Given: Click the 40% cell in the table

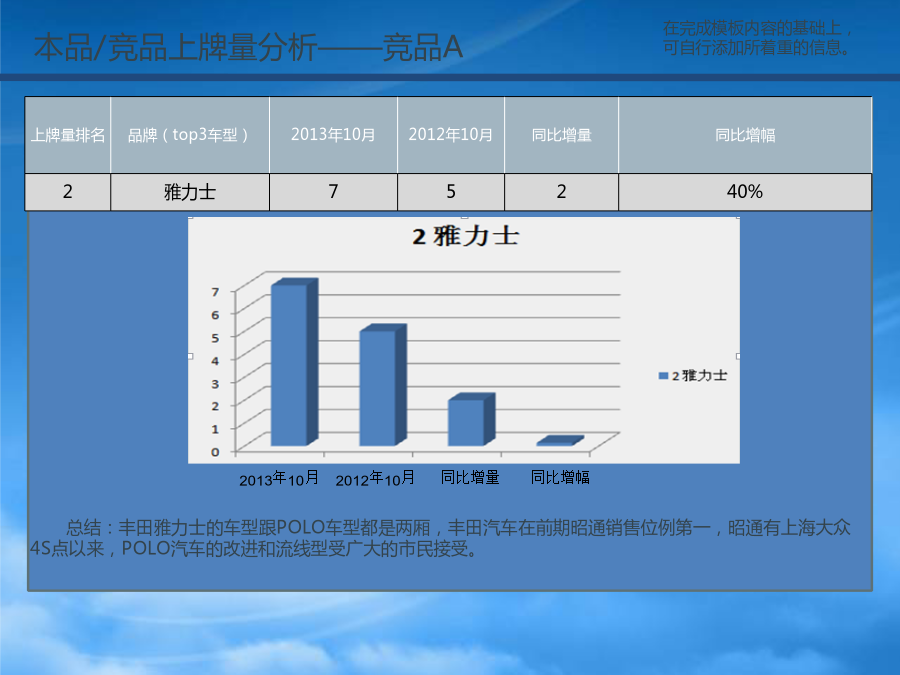Looking at the screenshot, I should (745, 192).
